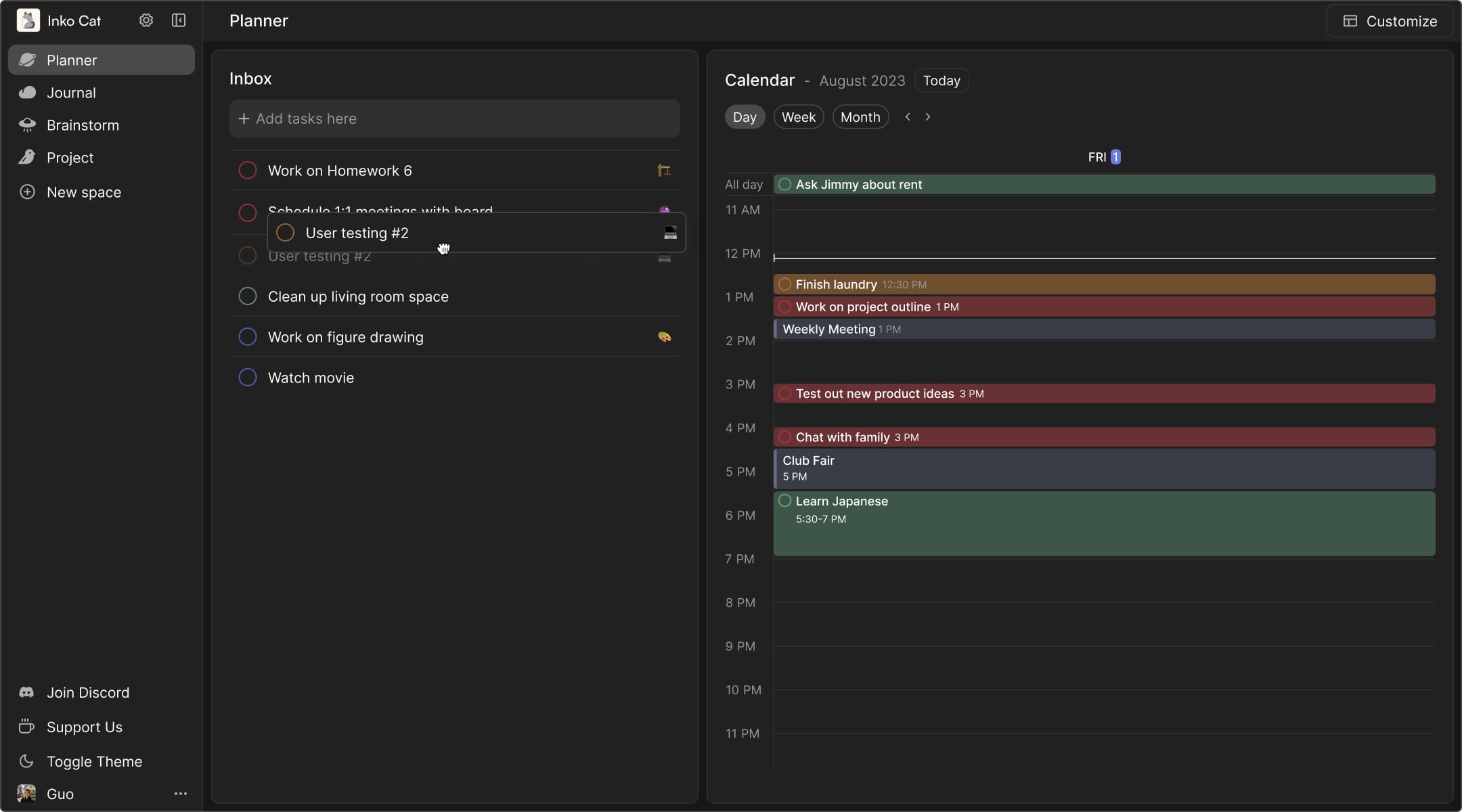This screenshot has height=812, width=1462.
Task: Switch calendar to Week view
Action: click(798, 117)
